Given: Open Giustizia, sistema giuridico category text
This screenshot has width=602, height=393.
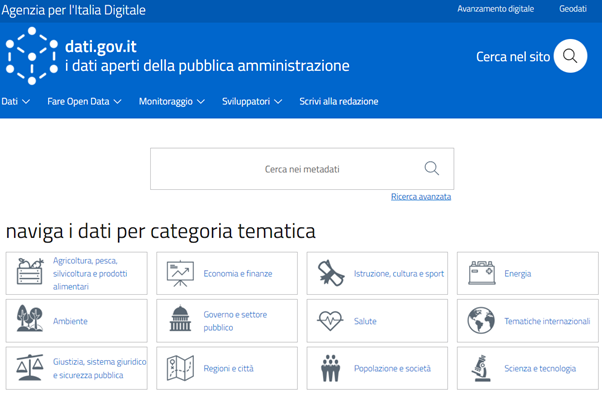Looking at the screenshot, I should coord(99,368).
